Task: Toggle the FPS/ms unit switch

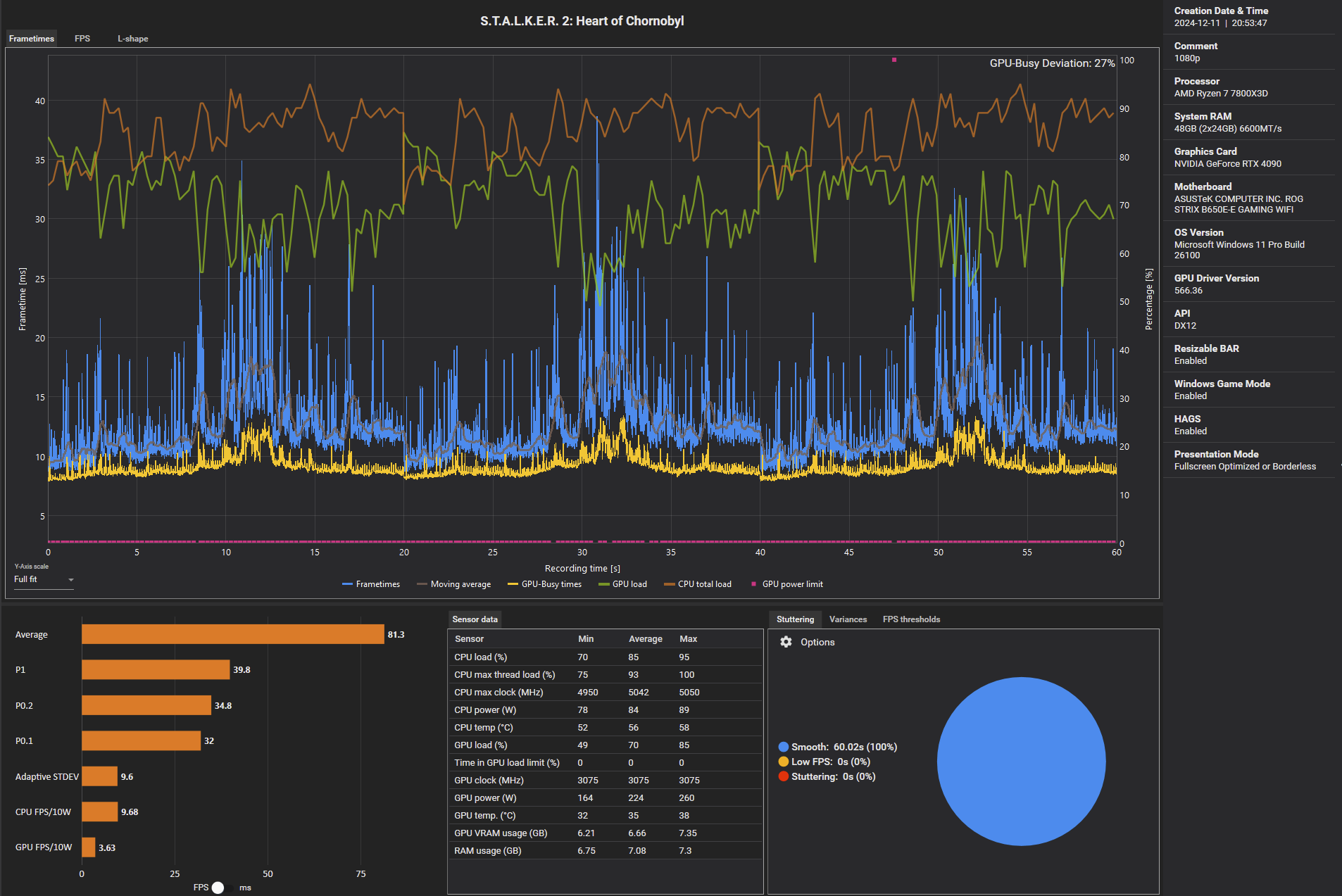Action: [x=222, y=888]
